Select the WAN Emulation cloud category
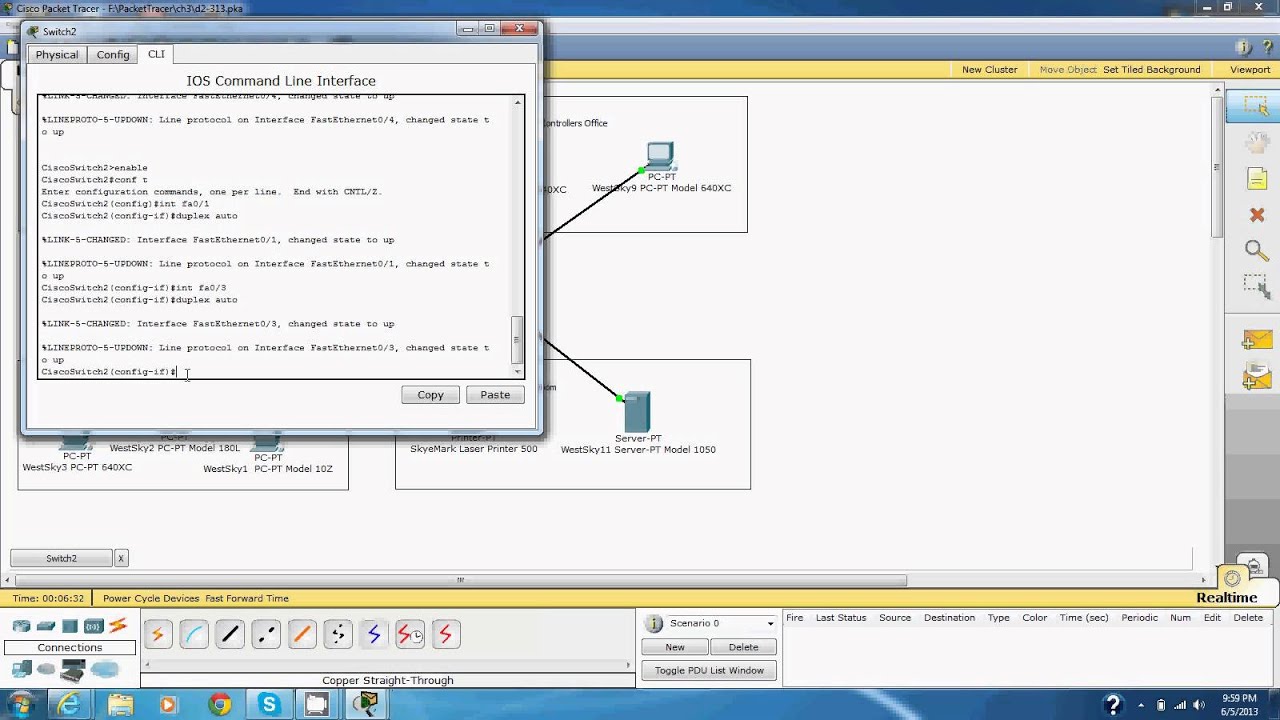 tap(46, 669)
